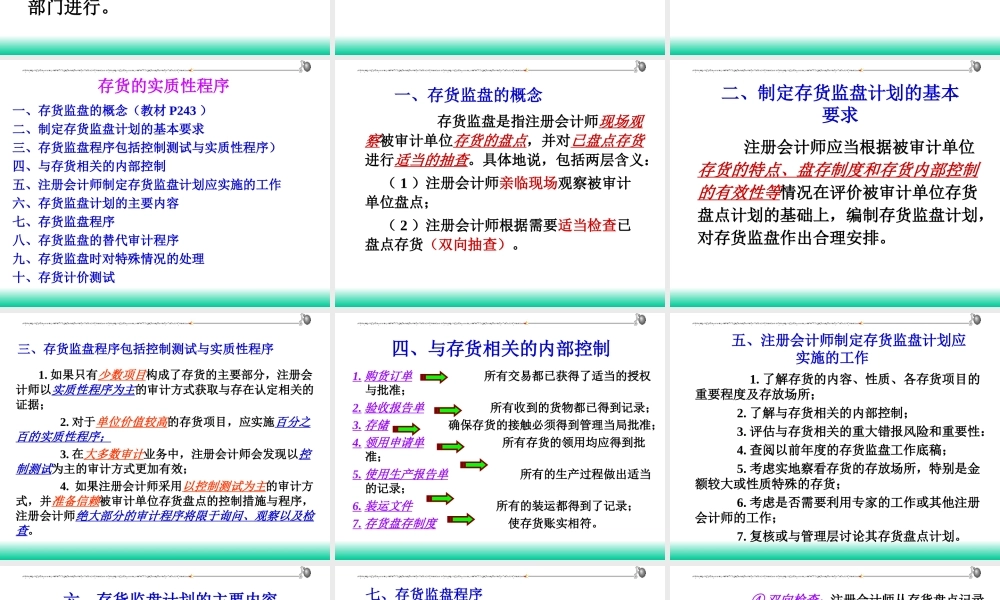Click text 使存货账实相符
The image size is (1000, 600).
pos(553,523)
